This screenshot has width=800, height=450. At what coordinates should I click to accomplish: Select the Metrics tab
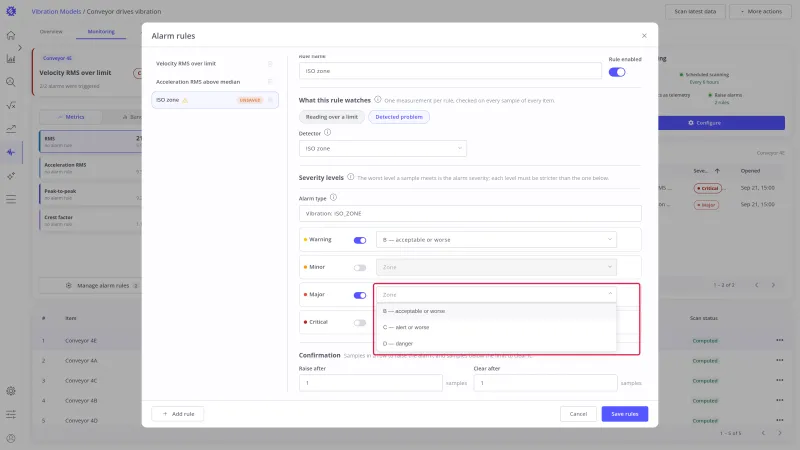coord(71,117)
